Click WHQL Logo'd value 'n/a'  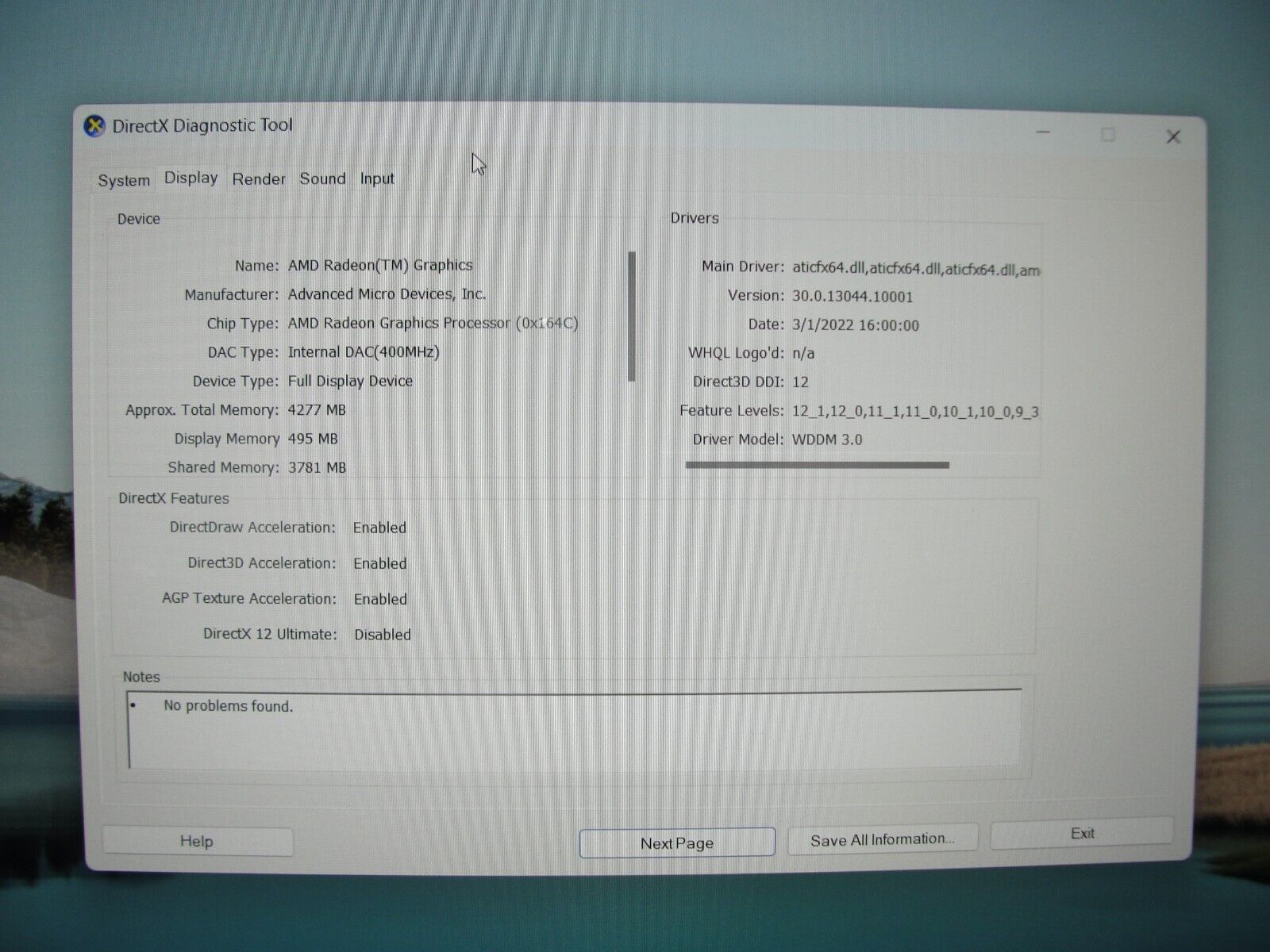pyautogui.click(x=803, y=354)
